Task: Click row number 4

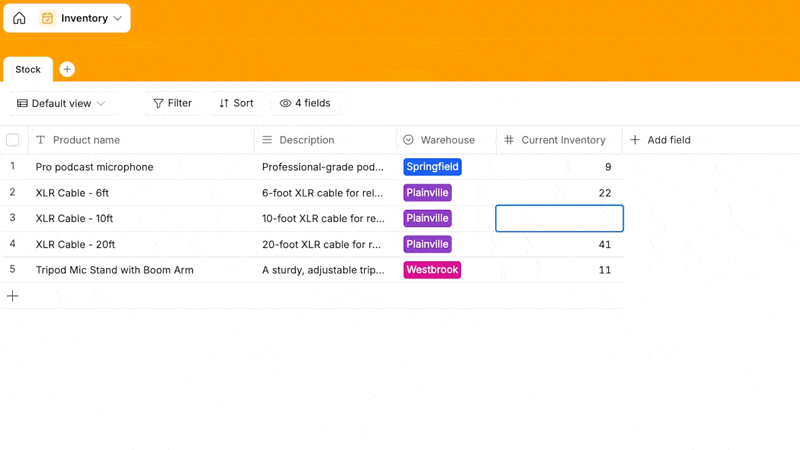Action: point(13,244)
